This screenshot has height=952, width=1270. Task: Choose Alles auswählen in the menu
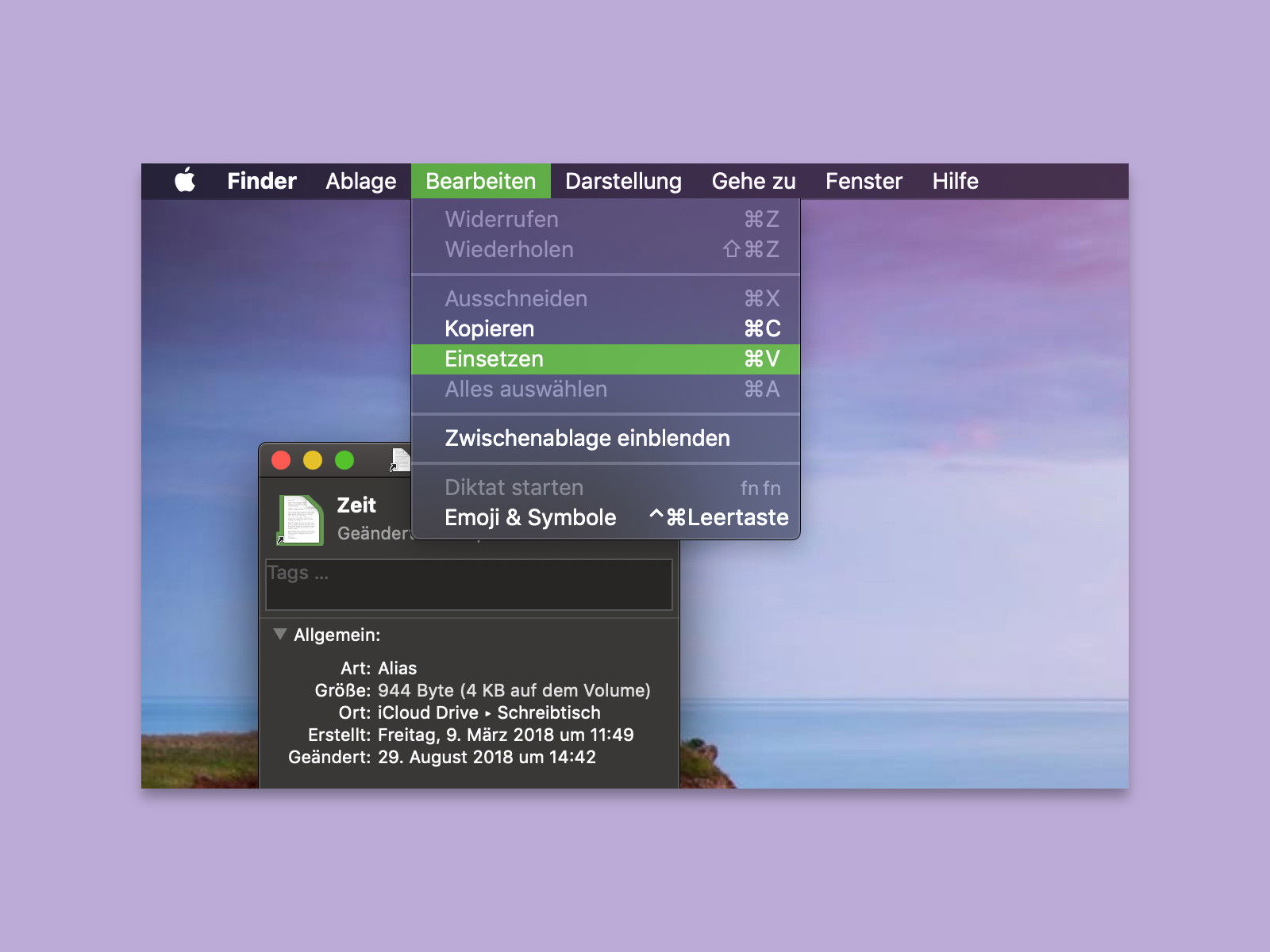(x=606, y=389)
